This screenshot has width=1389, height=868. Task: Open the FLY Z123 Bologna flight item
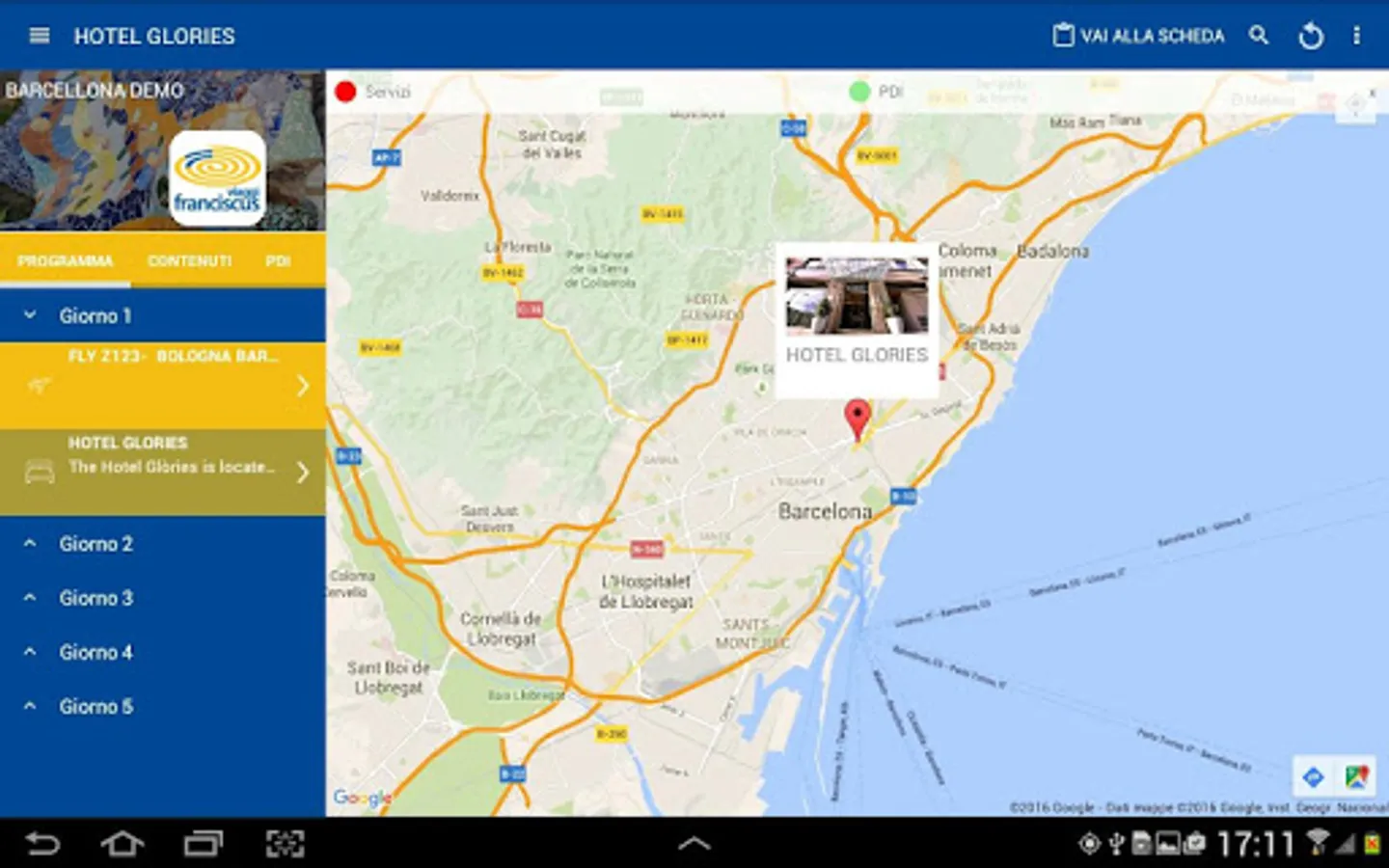[x=162, y=386]
